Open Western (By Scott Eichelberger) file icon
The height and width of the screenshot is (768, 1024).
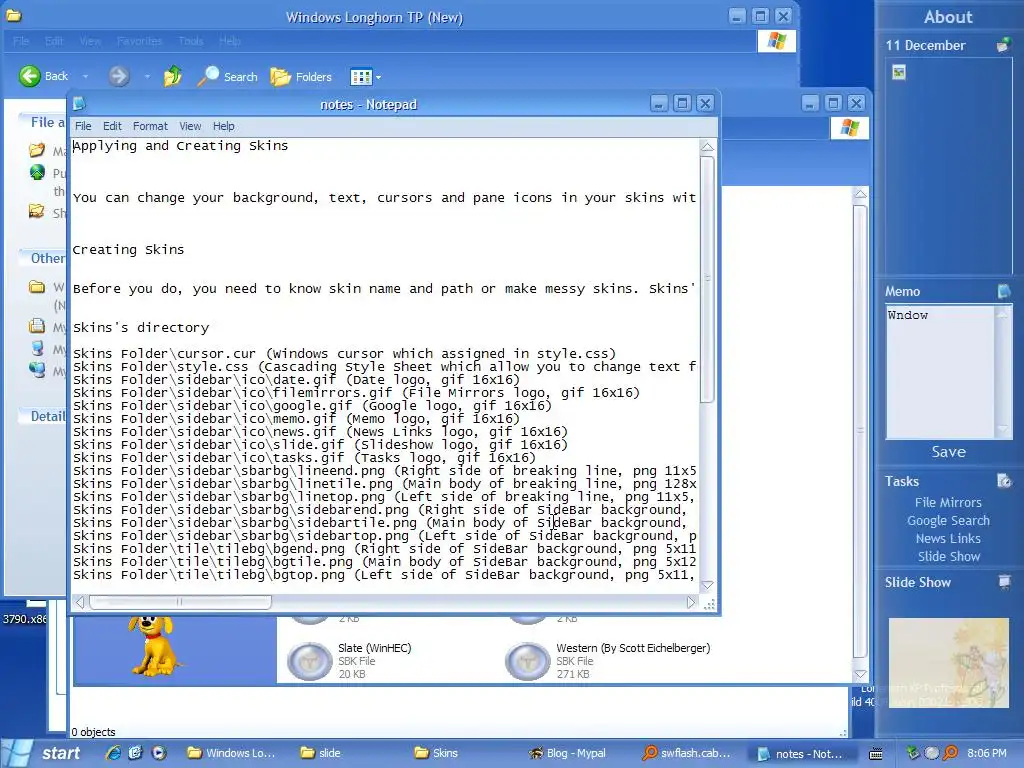(x=528, y=660)
